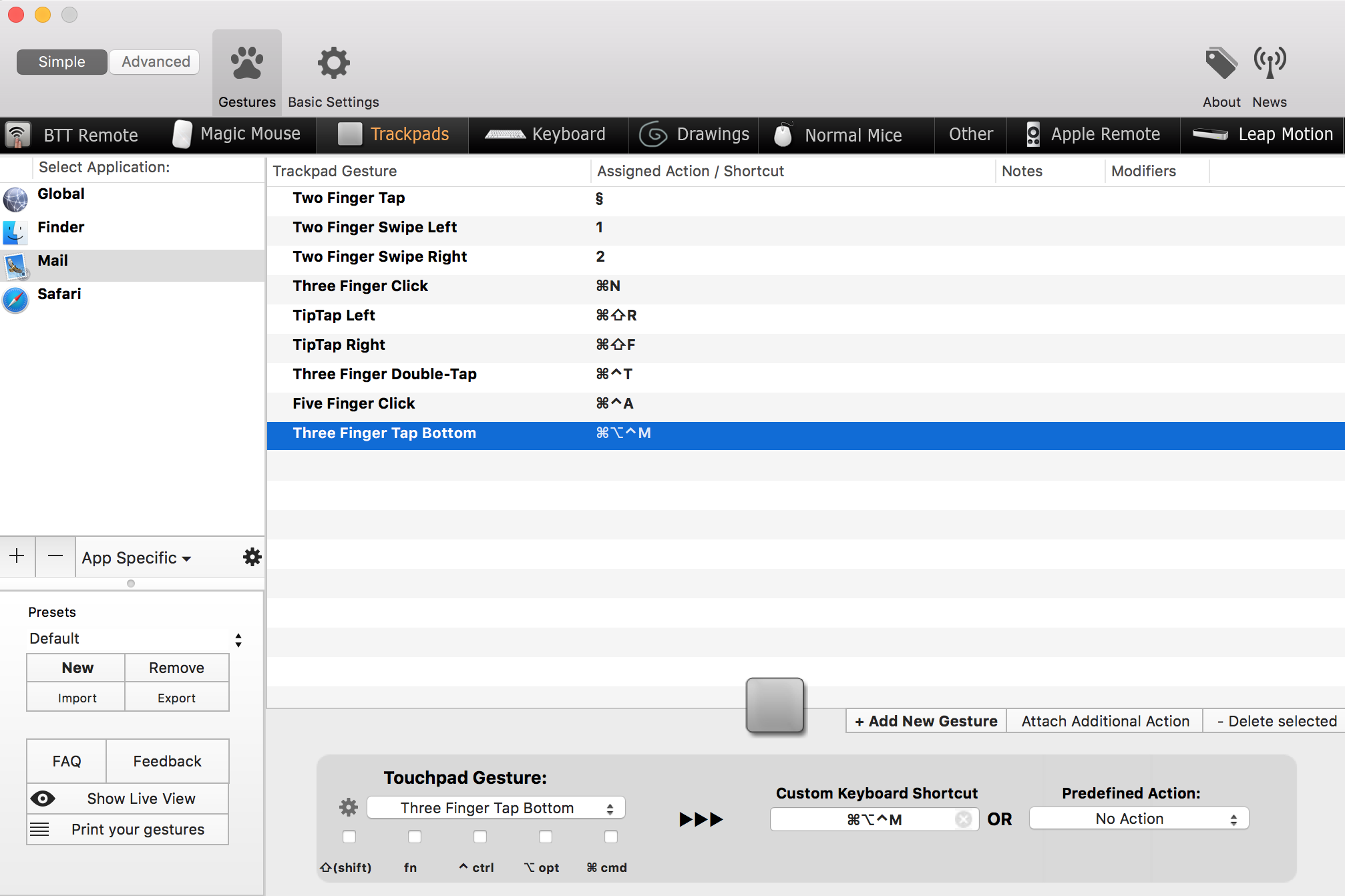Switch to Advanced mode
The width and height of the screenshot is (1345, 896).
156,62
